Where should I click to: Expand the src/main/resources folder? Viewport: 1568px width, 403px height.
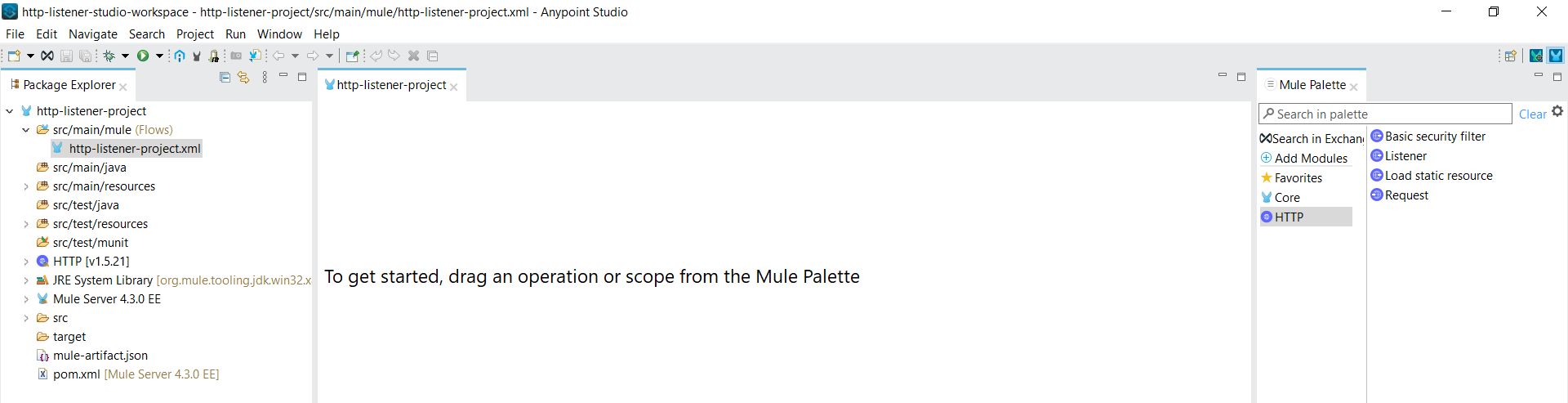[x=26, y=186]
